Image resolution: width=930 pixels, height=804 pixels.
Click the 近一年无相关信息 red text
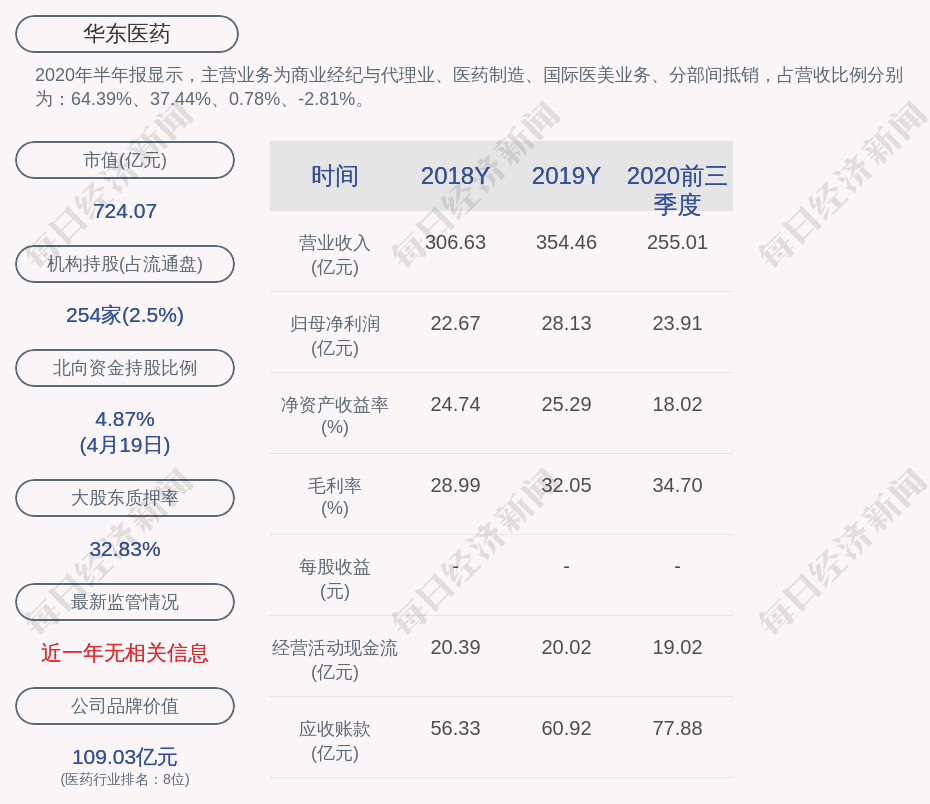[124, 652]
